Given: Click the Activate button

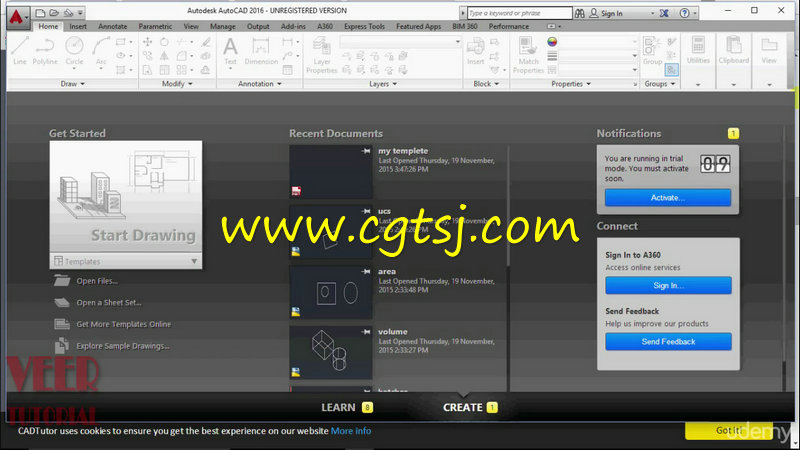Looking at the screenshot, I should [668, 197].
